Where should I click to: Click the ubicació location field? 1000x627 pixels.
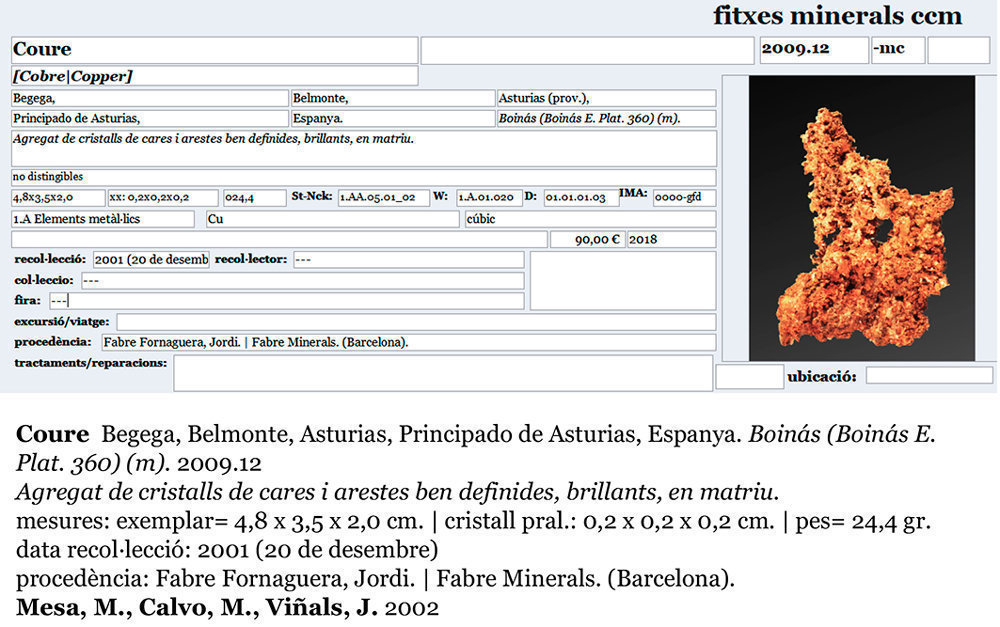point(929,376)
